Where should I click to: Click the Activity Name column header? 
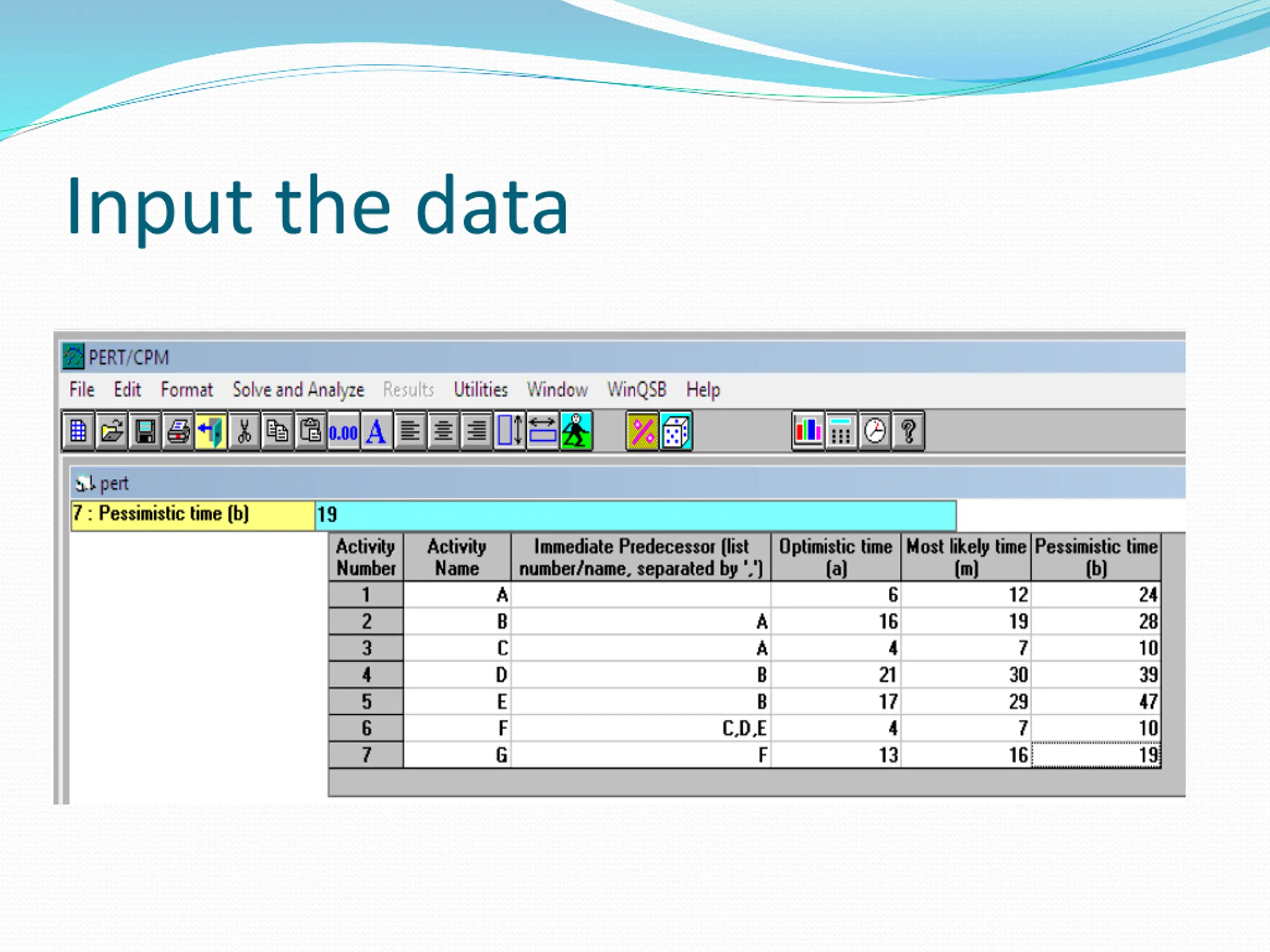(457, 557)
